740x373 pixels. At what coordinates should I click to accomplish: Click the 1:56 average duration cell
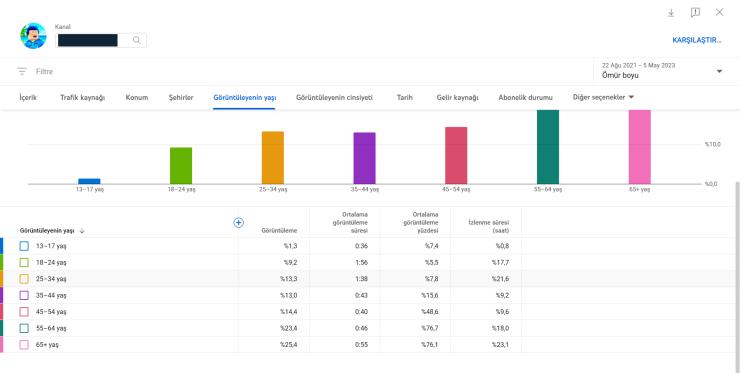pos(361,263)
